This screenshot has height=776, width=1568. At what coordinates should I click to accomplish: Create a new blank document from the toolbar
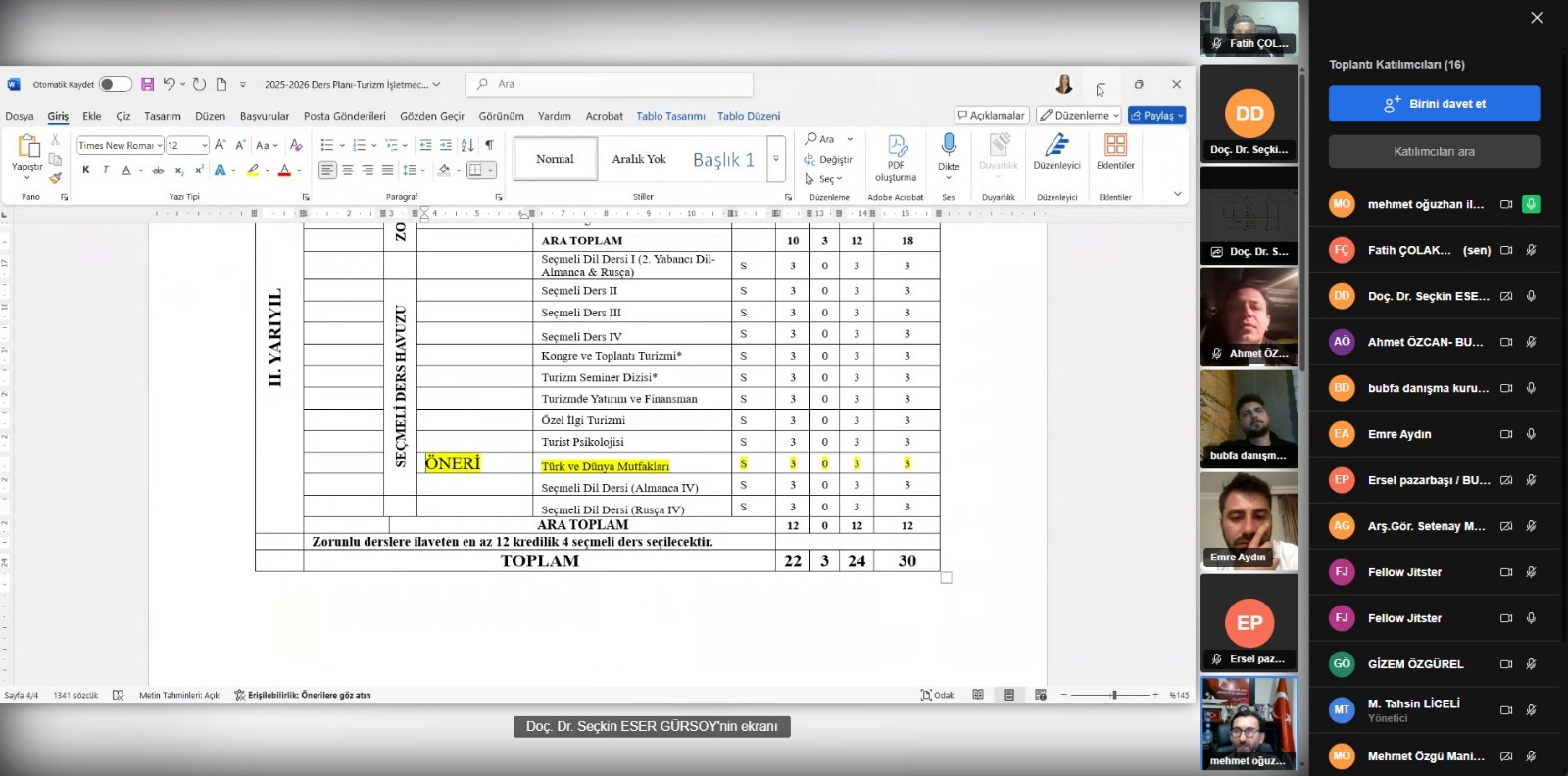[221, 84]
